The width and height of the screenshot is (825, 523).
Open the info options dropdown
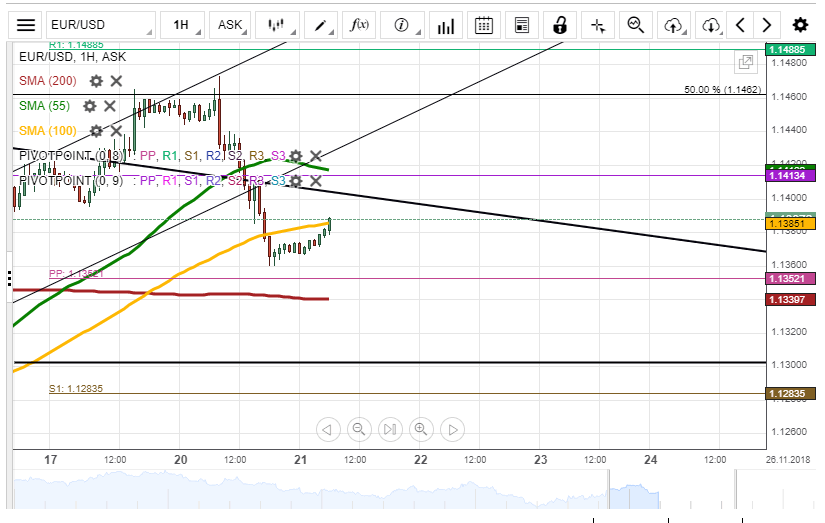click(x=403, y=25)
